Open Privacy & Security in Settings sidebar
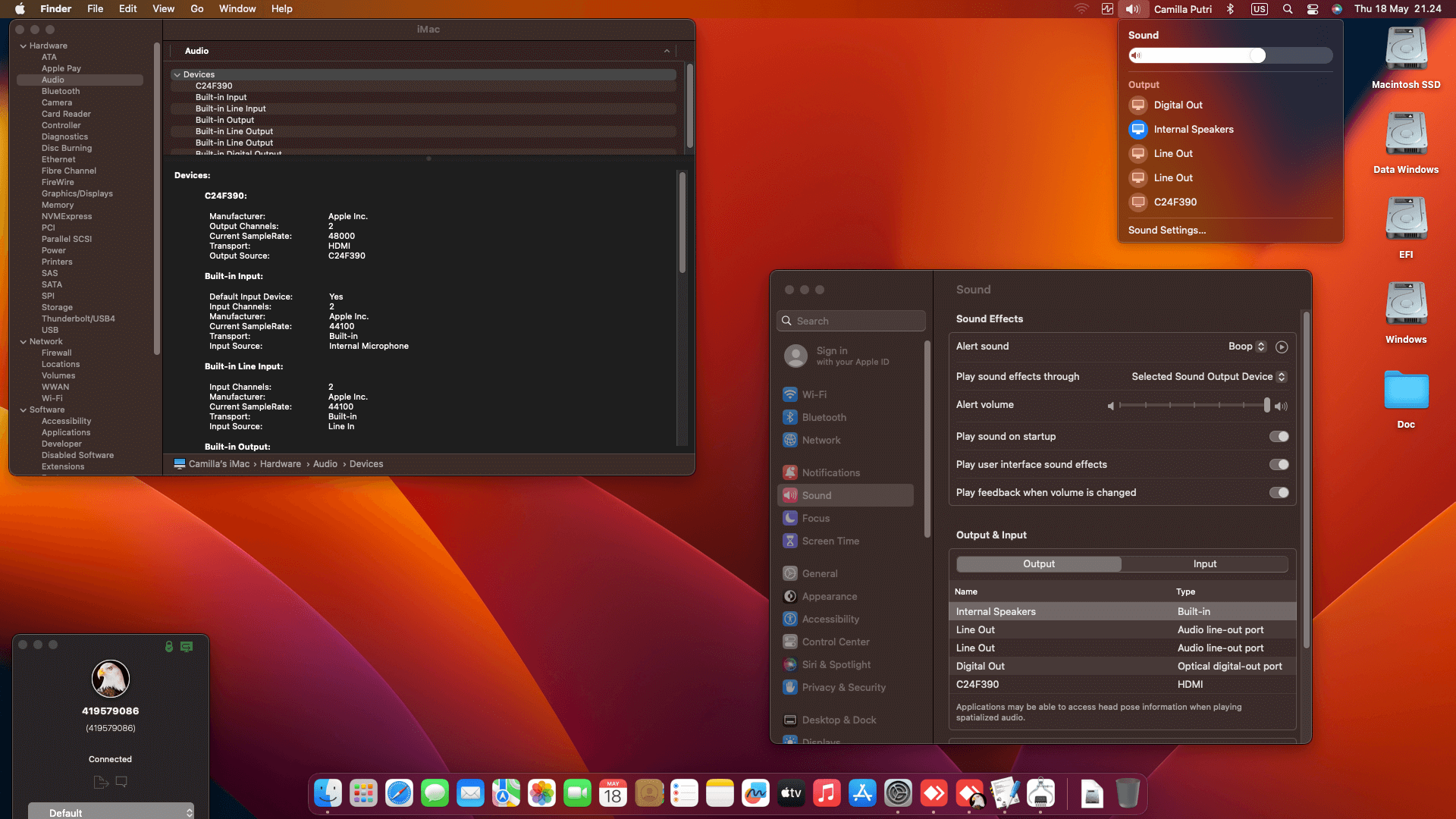The image size is (1456, 819). point(844,687)
